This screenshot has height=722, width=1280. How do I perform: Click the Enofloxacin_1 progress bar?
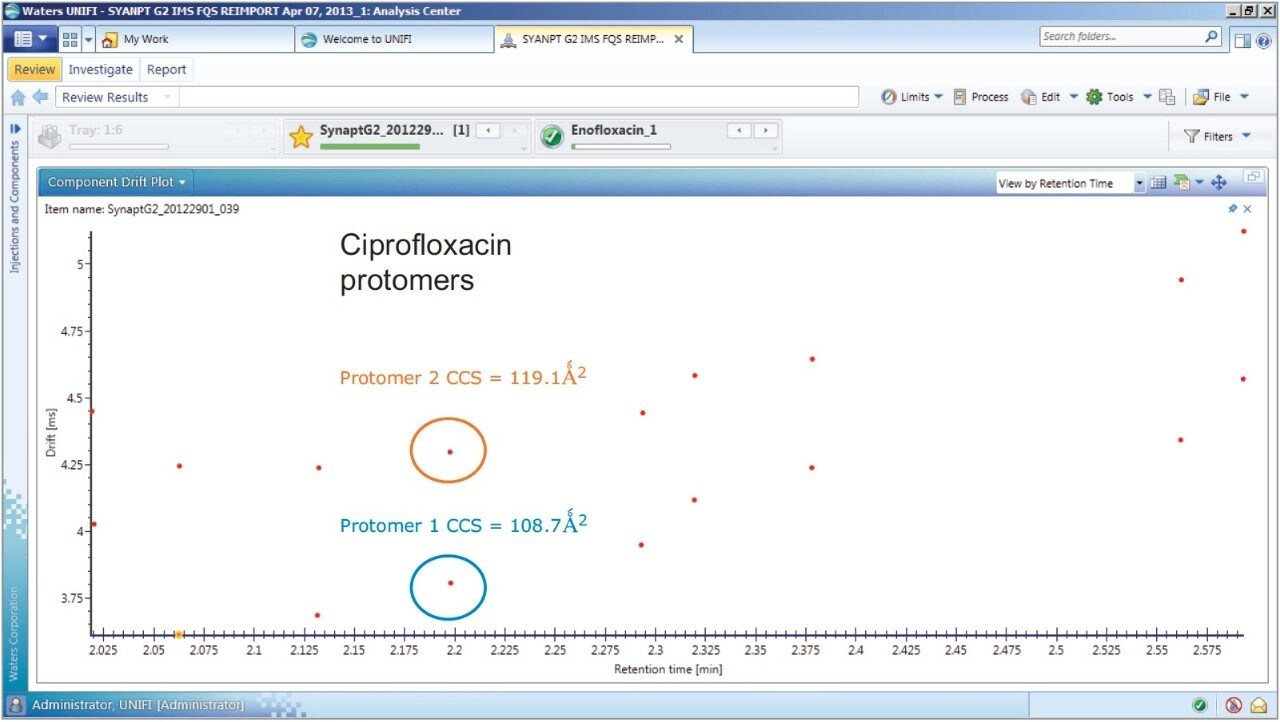tap(621, 147)
